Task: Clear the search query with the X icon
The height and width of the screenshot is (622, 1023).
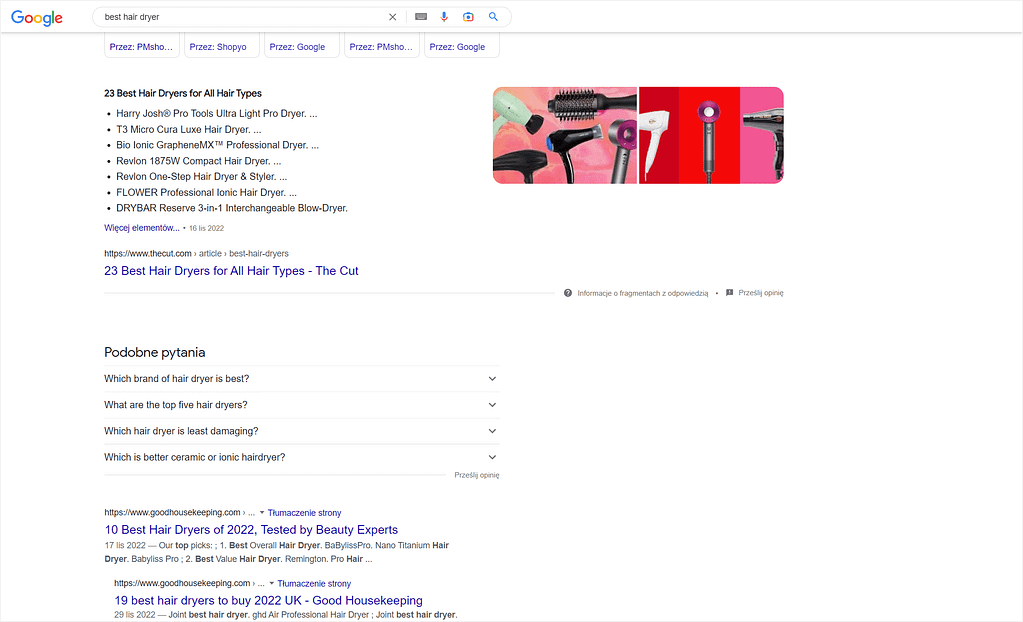Action: point(392,17)
